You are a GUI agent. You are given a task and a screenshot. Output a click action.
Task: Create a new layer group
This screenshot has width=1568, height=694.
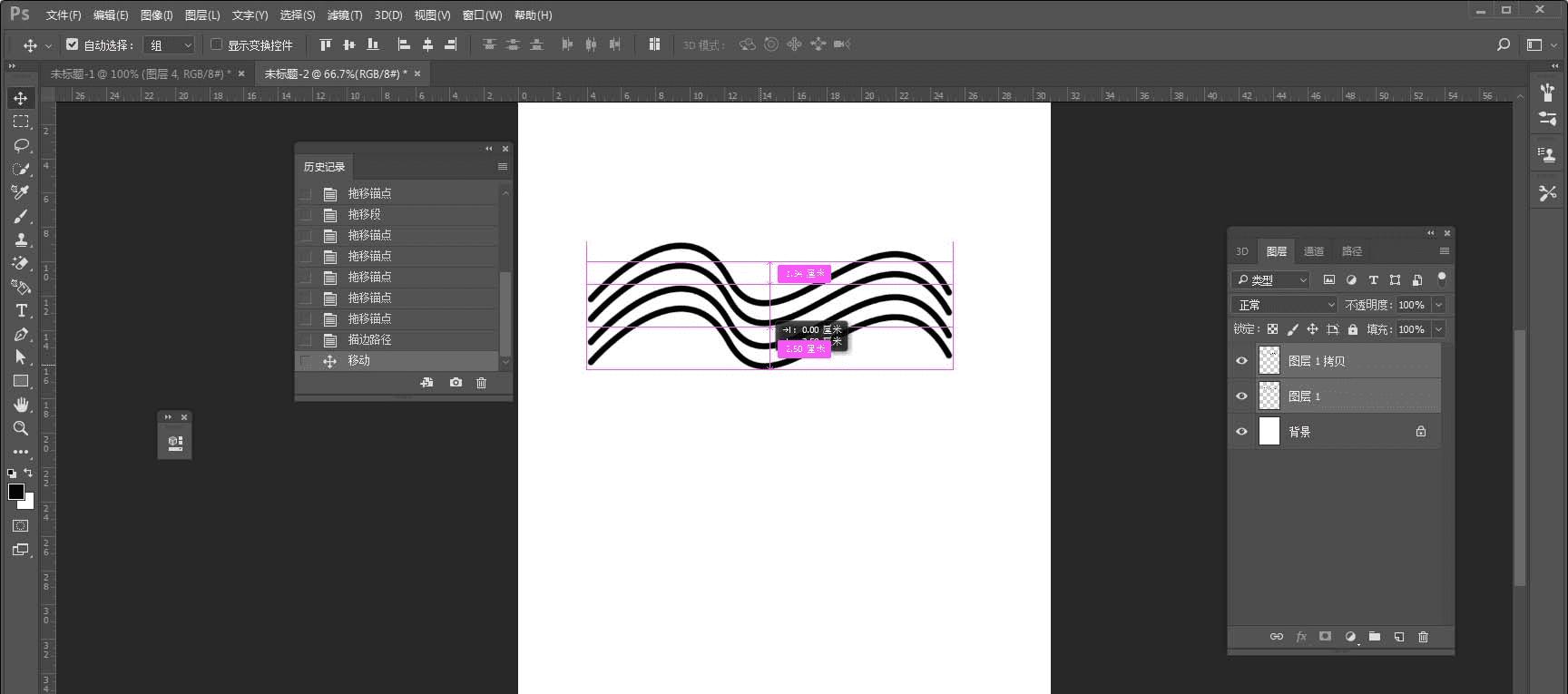pos(1375,637)
